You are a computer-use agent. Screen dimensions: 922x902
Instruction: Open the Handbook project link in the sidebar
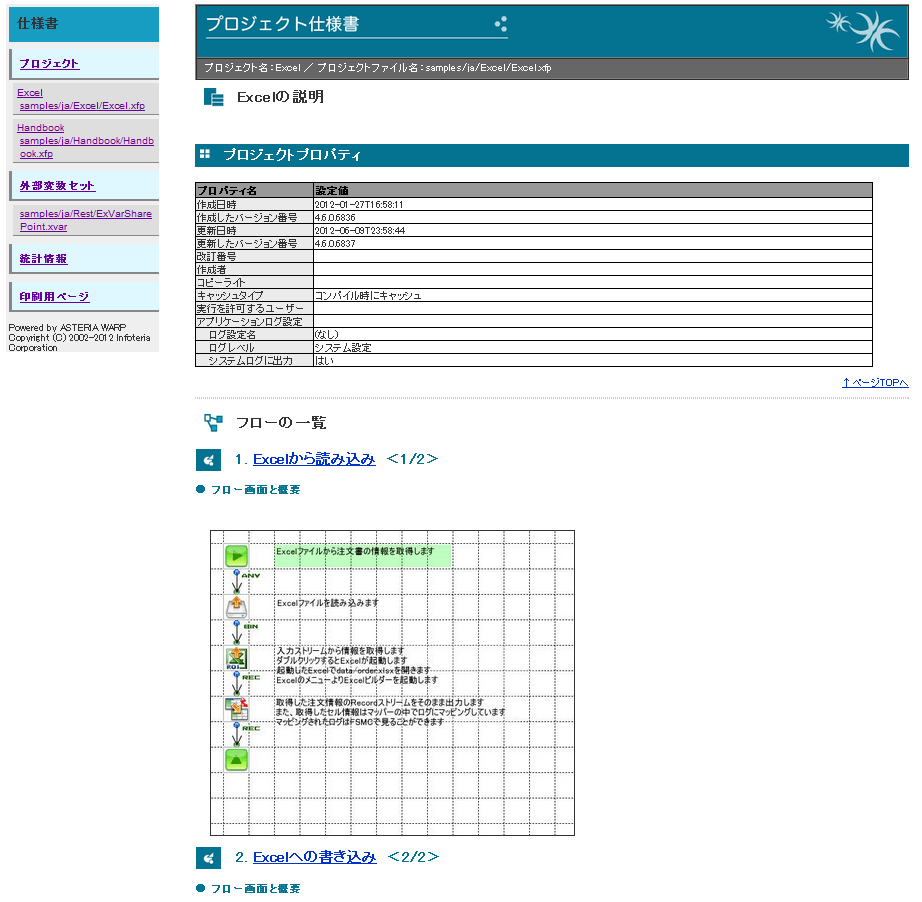[x=85, y=141]
